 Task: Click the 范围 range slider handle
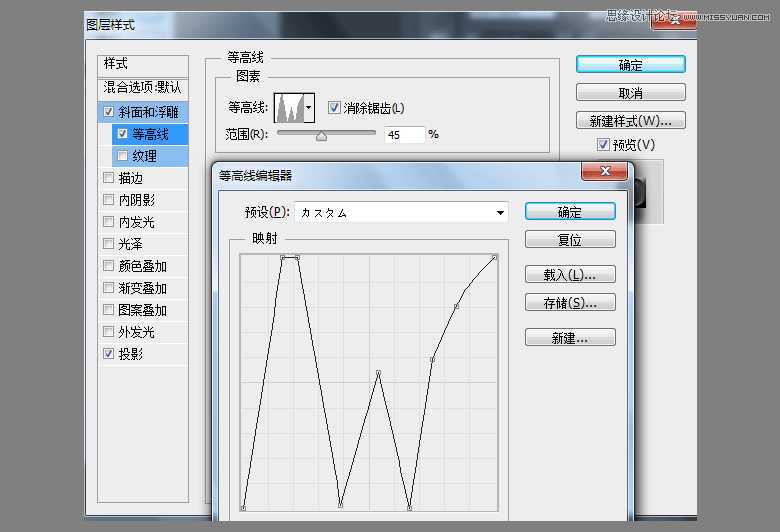click(321, 136)
